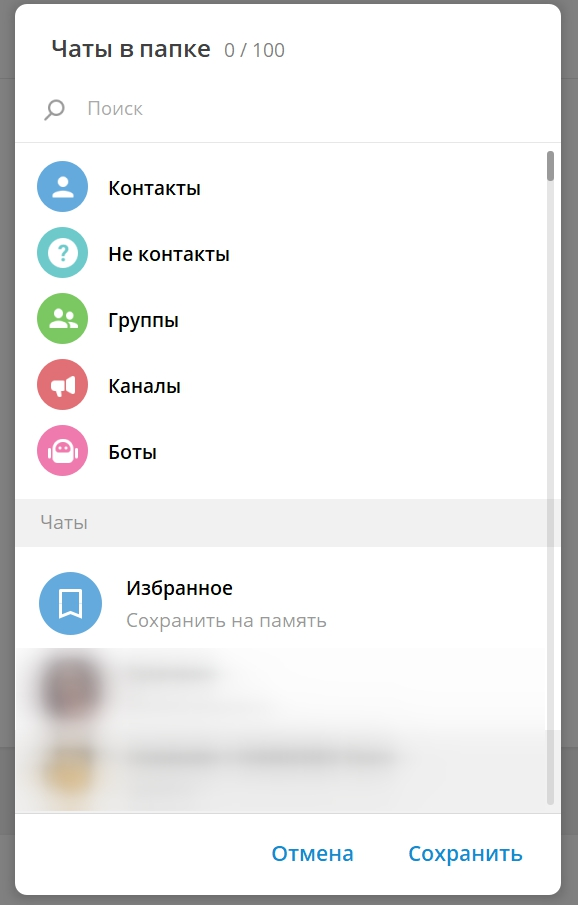The image size is (578, 905).
Task: Click the blue Contacts person icon
Action: coord(62,187)
